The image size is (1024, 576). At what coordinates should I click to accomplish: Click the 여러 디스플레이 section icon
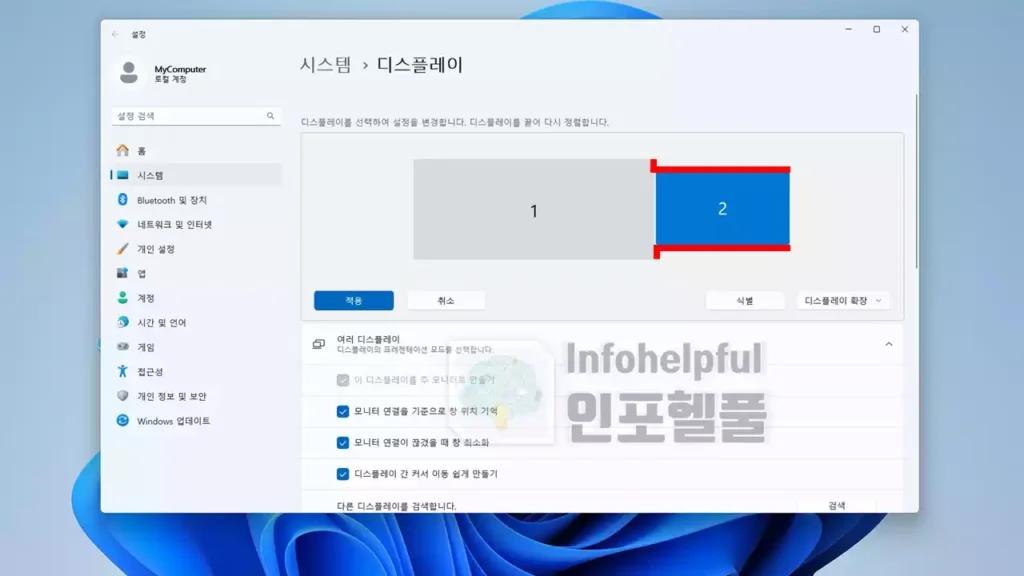319,344
